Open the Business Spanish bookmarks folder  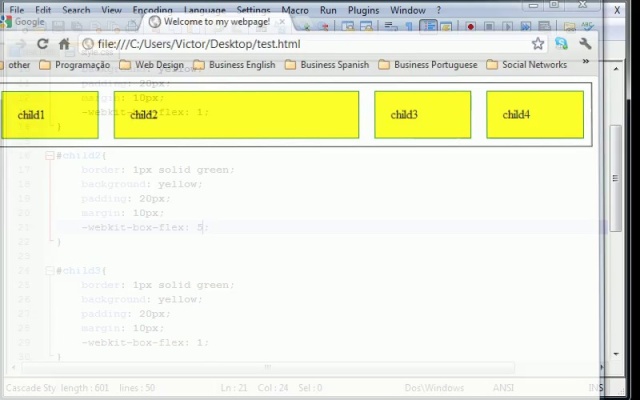(x=327, y=64)
